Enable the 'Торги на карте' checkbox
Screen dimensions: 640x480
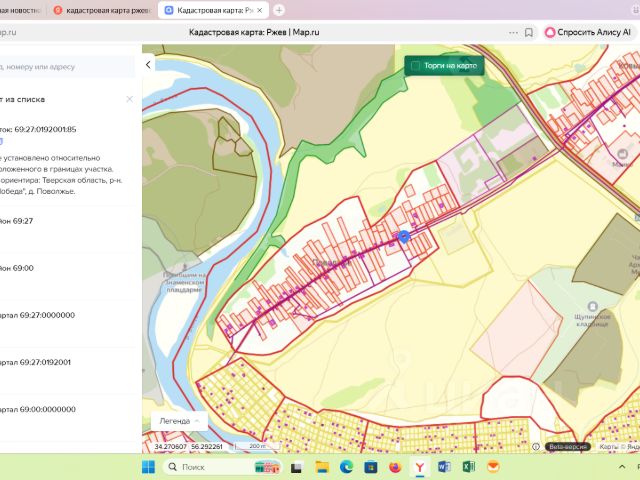pyautogui.click(x=415, y=66)
